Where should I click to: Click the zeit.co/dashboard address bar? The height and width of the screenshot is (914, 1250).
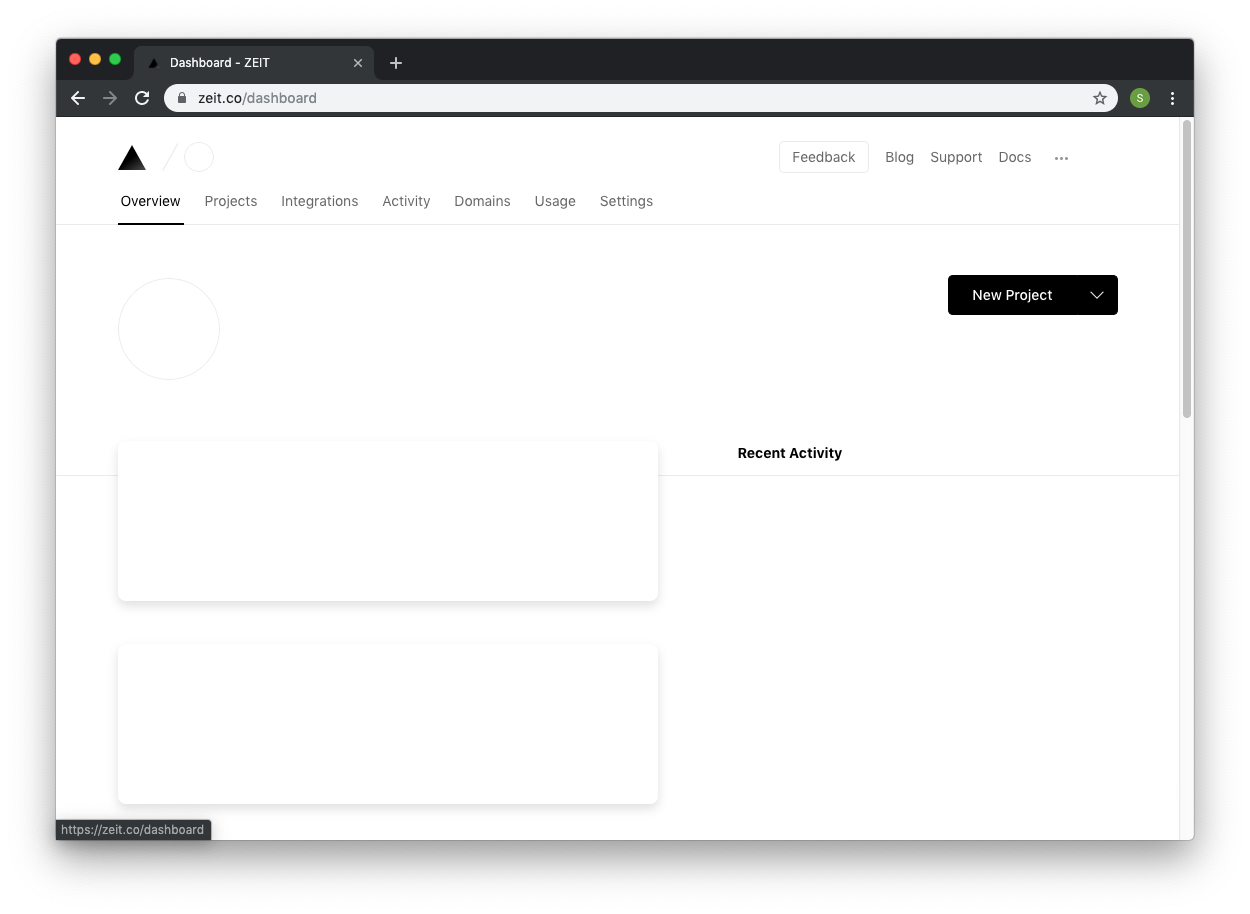tap(640, 98)
